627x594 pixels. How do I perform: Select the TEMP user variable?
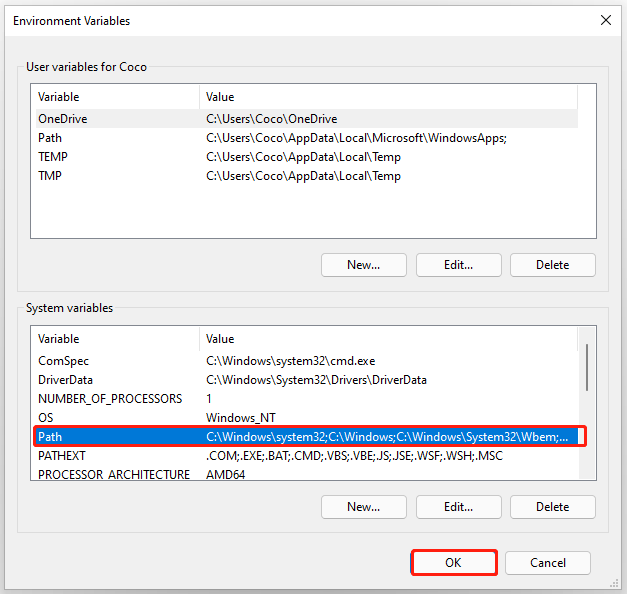click(x=307, y=157)
